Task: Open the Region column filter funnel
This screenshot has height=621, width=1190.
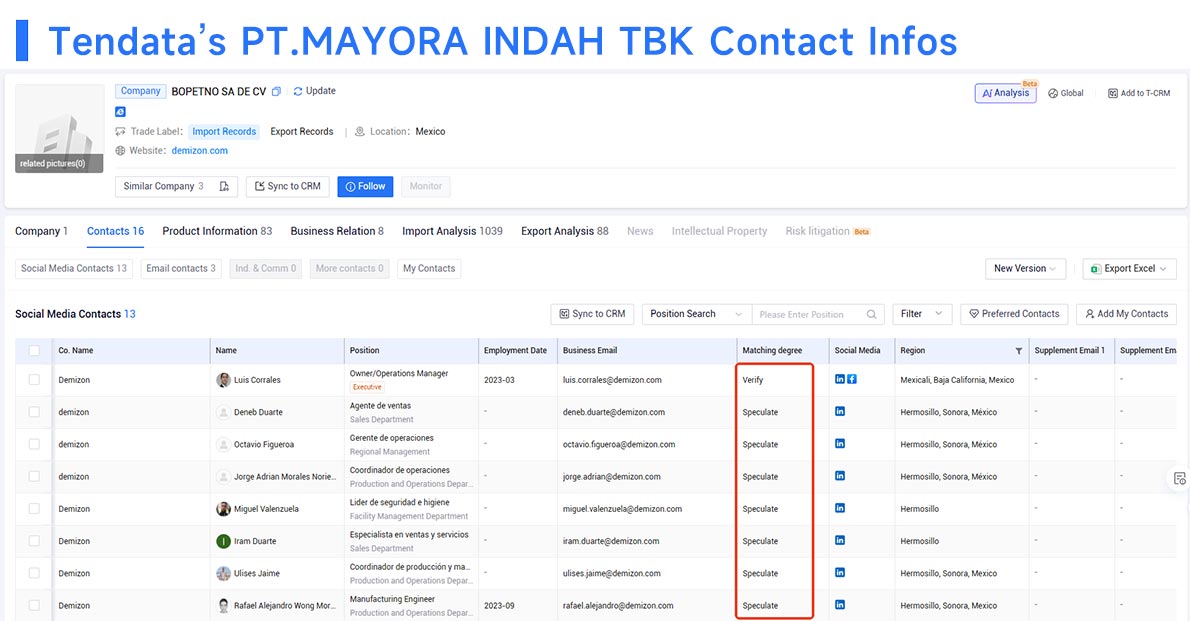Action: click(1018, 351)
